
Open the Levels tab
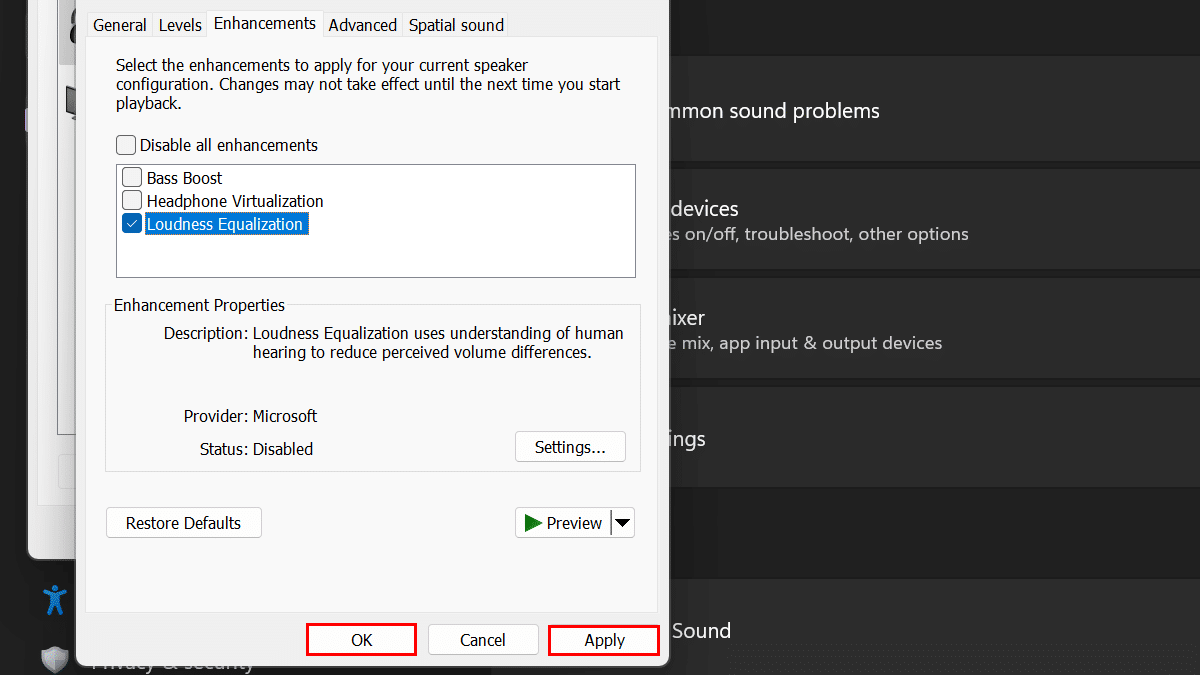click(180, 25)
